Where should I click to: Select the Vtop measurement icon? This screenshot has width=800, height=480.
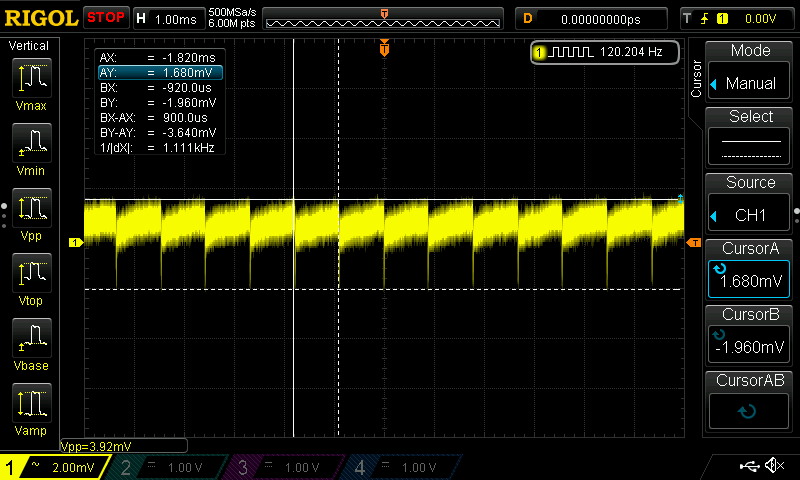point(31,273)
